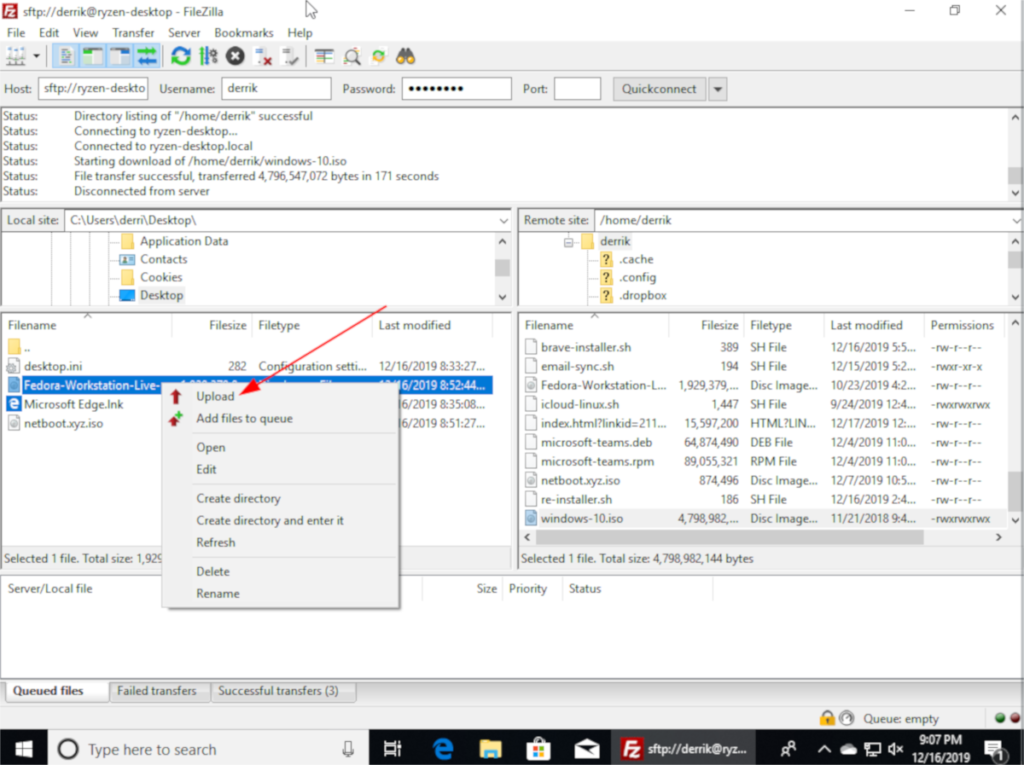Reconnect to the last used server
1024x765 pixels.
[291, 56]
